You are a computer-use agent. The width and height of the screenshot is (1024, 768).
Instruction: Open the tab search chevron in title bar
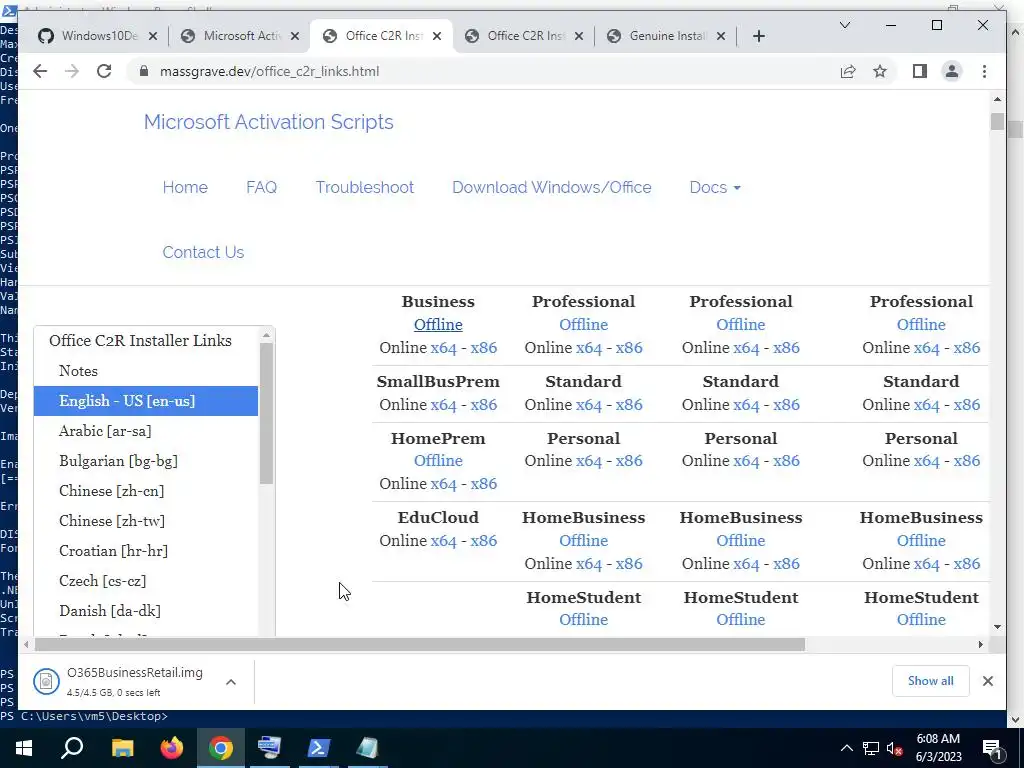click(x=844, y=25)
